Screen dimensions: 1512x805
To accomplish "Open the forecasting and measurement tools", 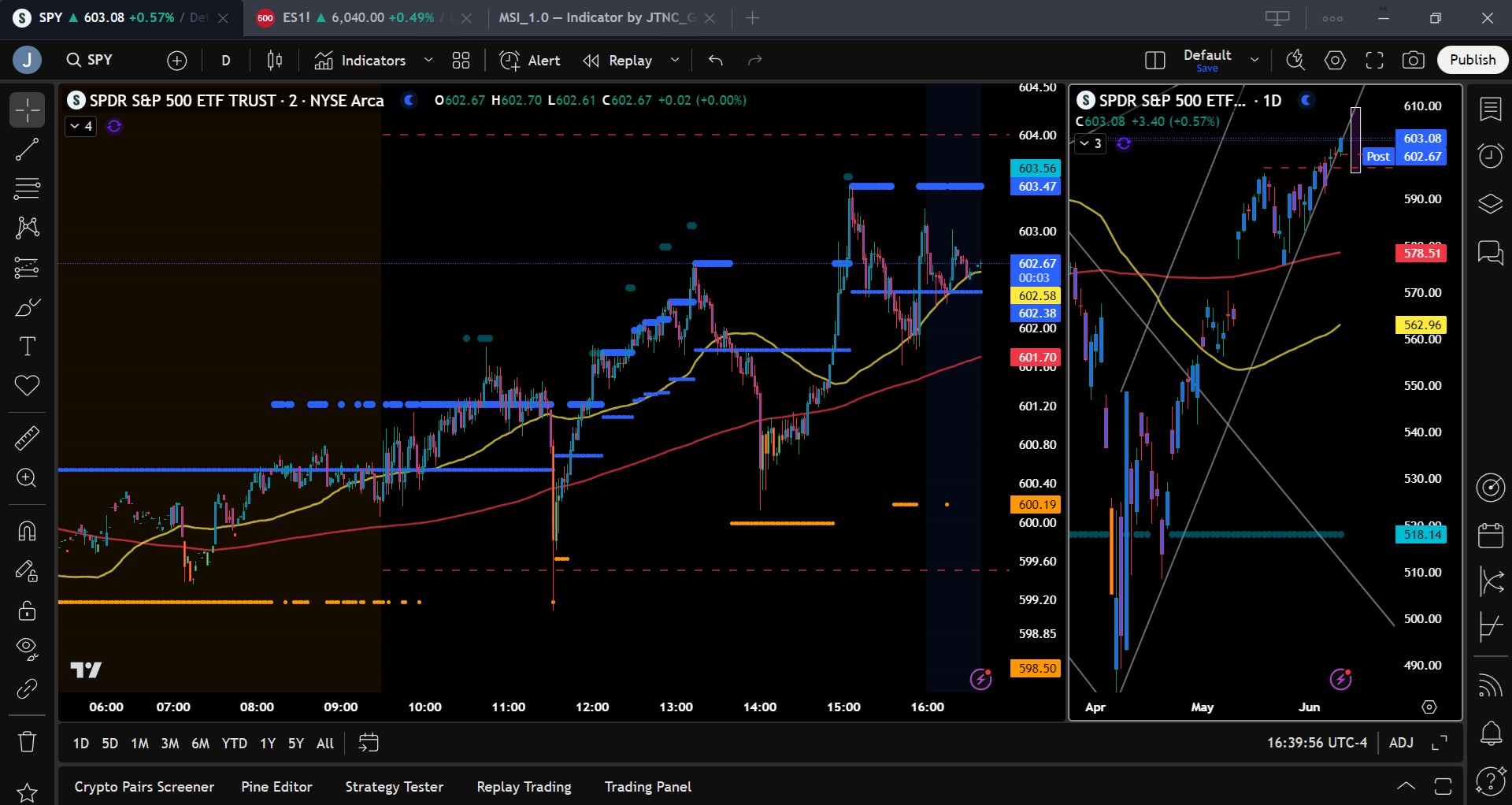I will [27, 268].
